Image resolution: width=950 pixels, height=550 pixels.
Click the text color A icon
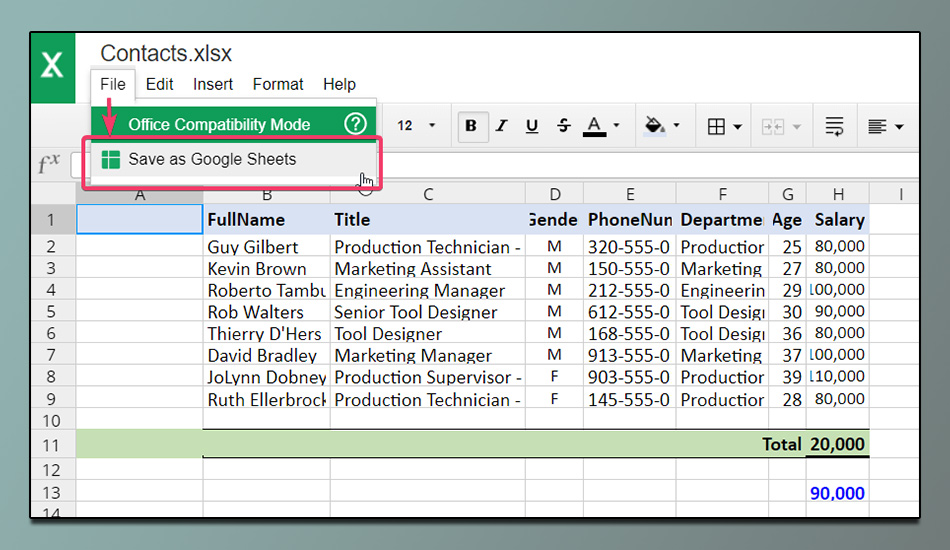[x=594, y=126]
